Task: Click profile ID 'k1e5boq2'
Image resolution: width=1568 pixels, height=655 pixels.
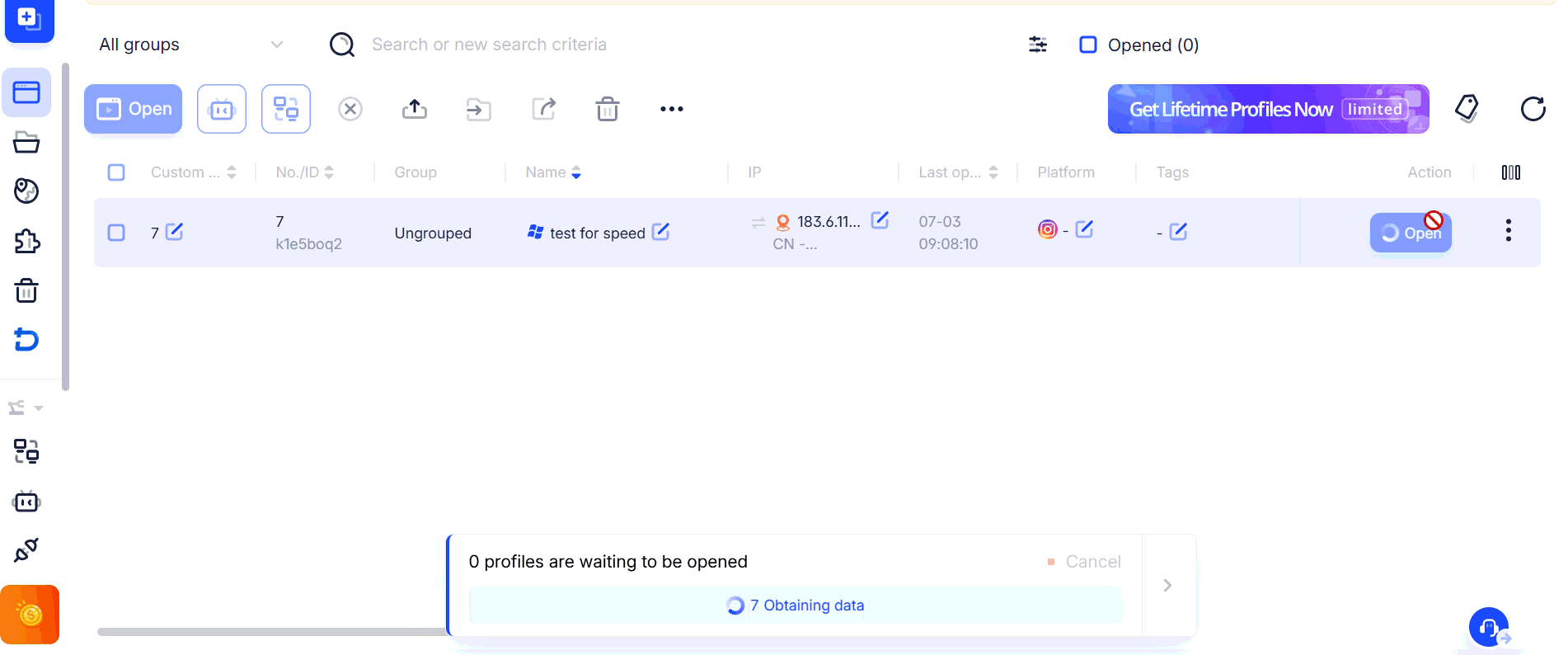Action: (x=308, y=244)
